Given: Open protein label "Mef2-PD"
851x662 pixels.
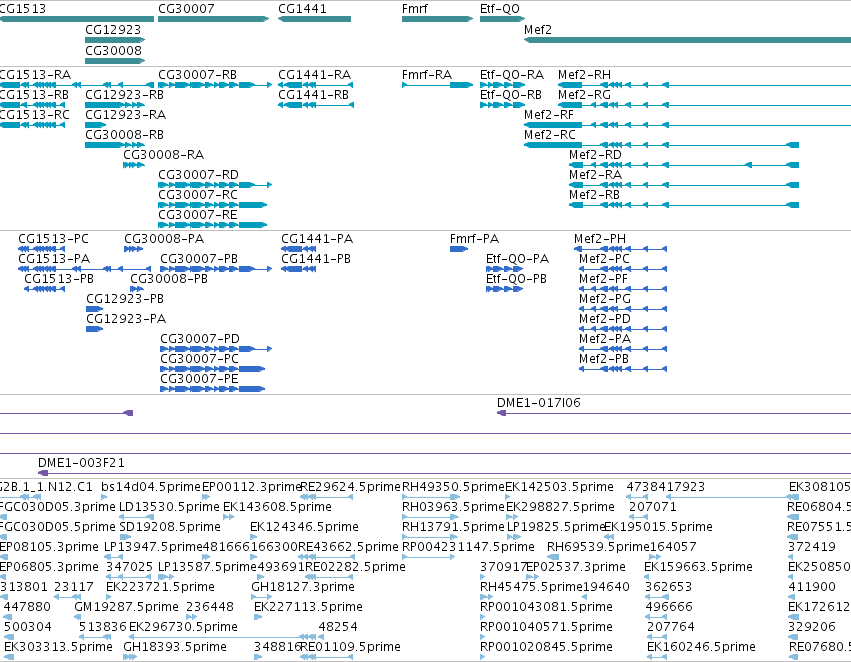Looking at the screenshot, I should (605, 319).
